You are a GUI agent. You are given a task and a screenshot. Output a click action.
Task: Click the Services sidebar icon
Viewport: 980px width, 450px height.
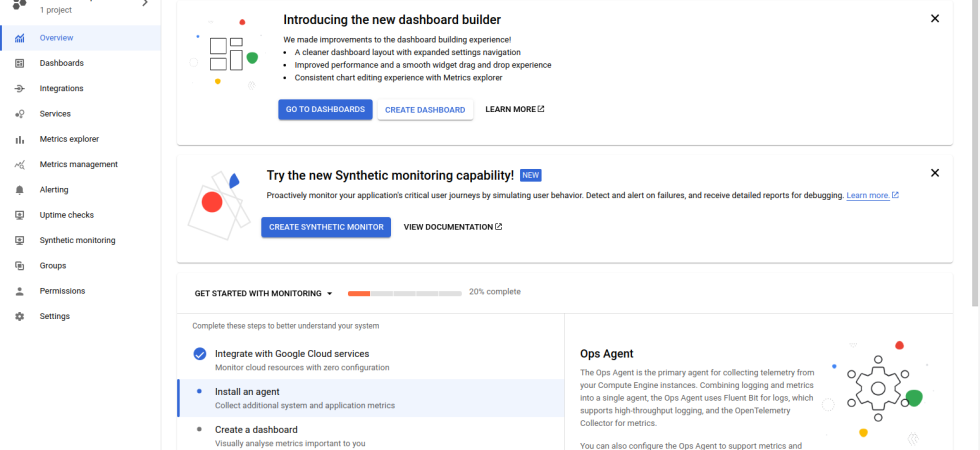pos(20,114)
